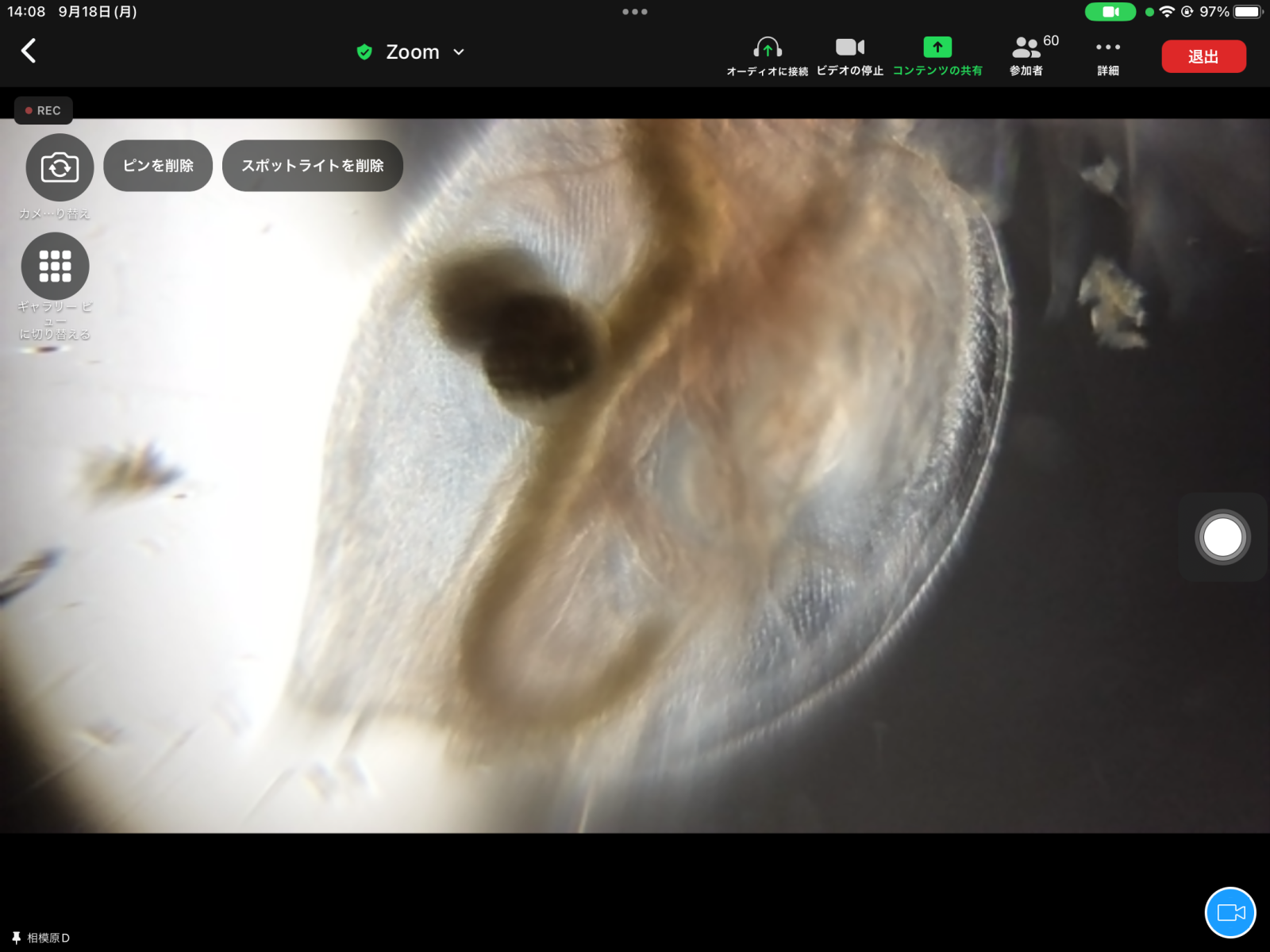Click ピンを削除 to remove pin
The image size is (1270, 952).
click(158, 166)
